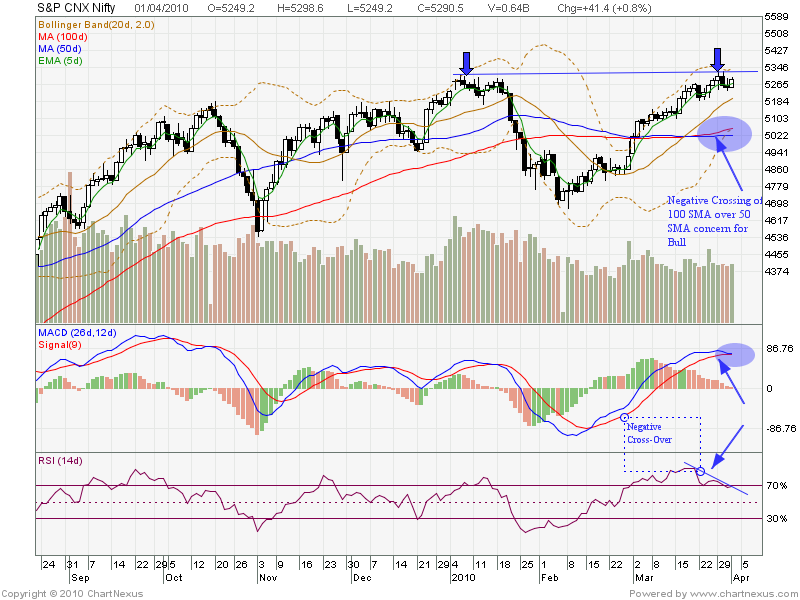
Task: Click the 25 date tick label
Action: [527, 565]
